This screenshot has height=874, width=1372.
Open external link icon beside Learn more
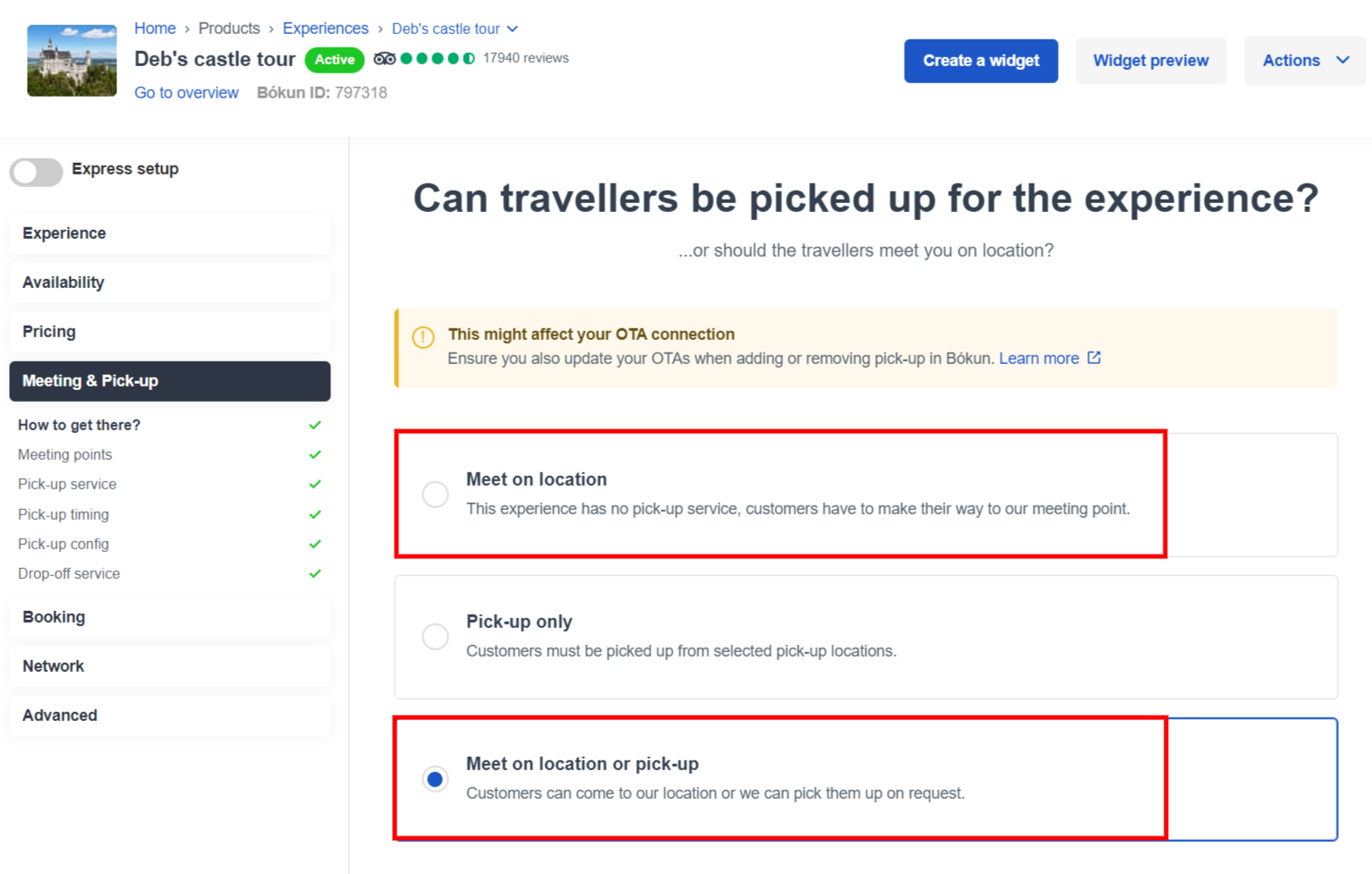click(1094, 358)
